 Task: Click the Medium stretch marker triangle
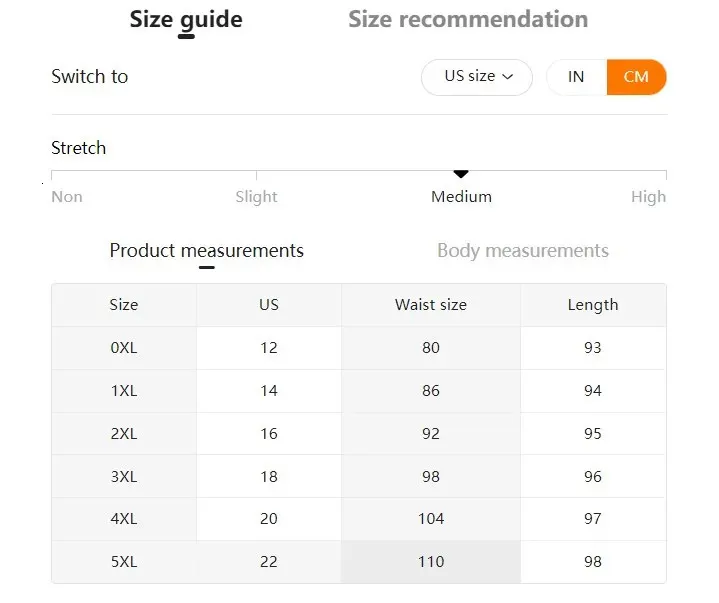point(461,174)
